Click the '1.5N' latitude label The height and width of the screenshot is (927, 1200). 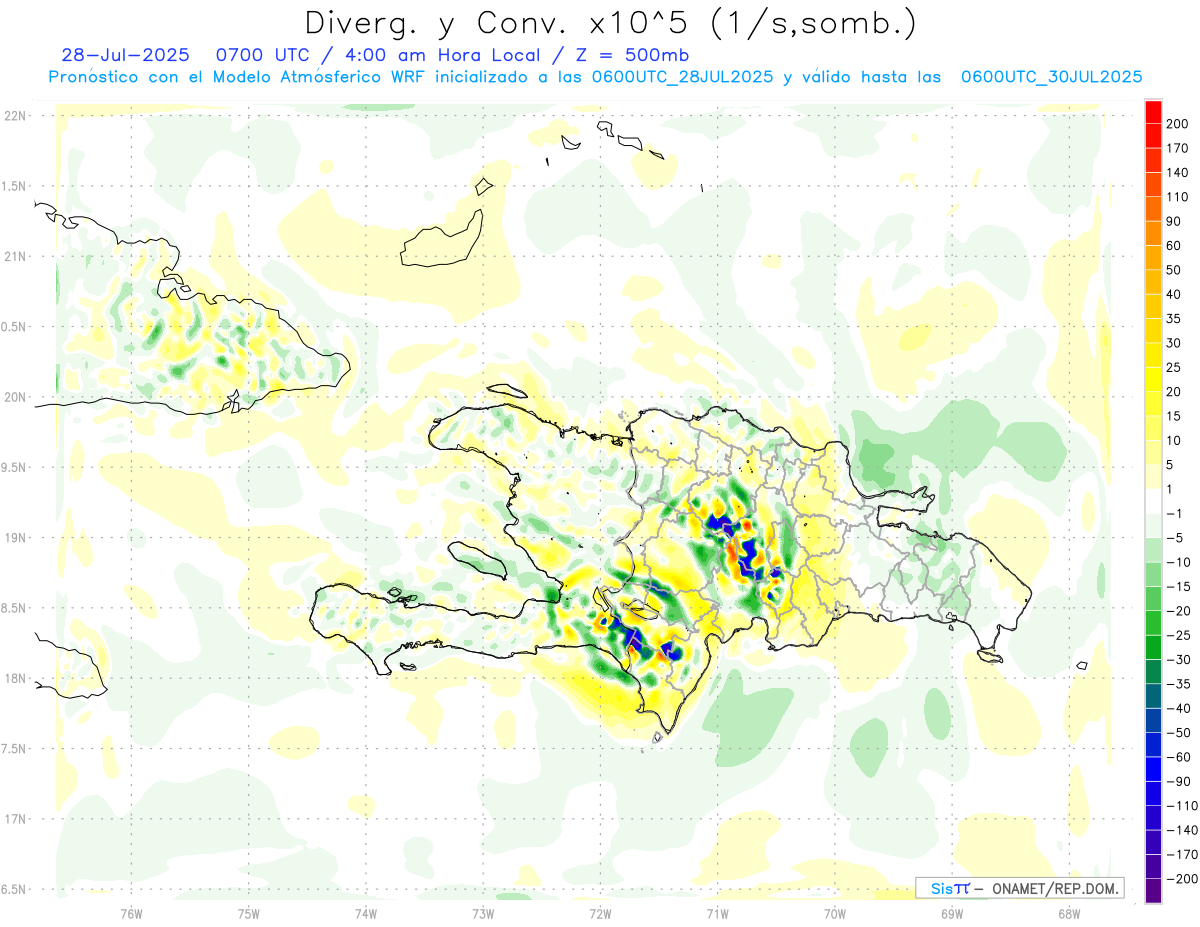pos(14,186)
